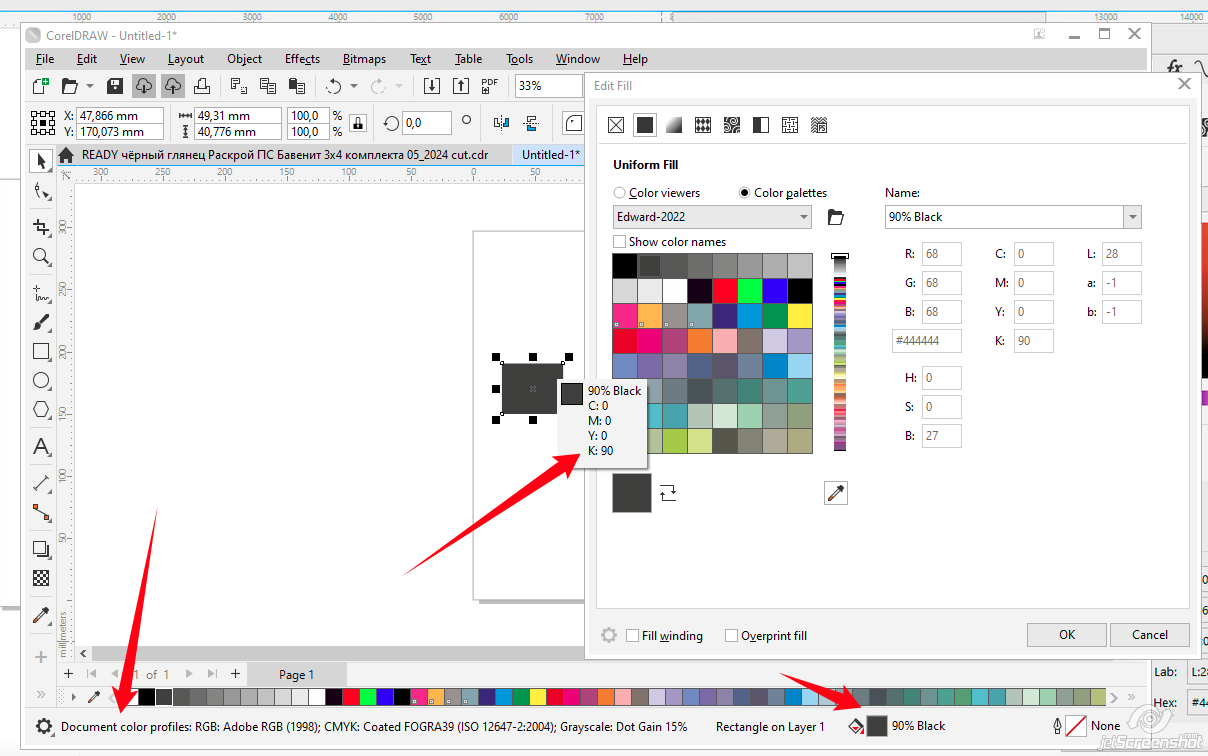Viewport: 1208px width, 756px height.
Task: Open the Bitmaps menu
Action: pos(364,59)
